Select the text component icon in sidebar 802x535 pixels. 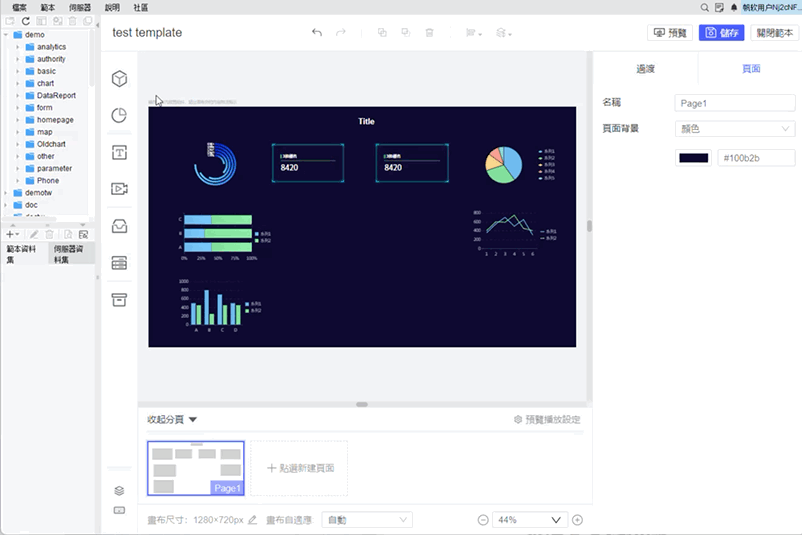pos(119,153)
